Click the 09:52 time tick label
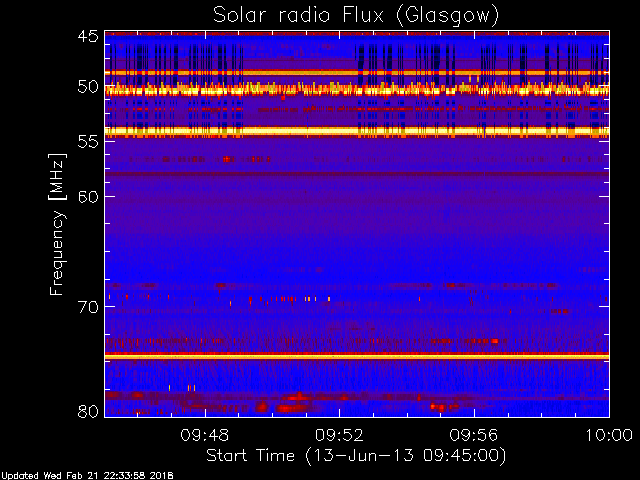 coord(339,435)
